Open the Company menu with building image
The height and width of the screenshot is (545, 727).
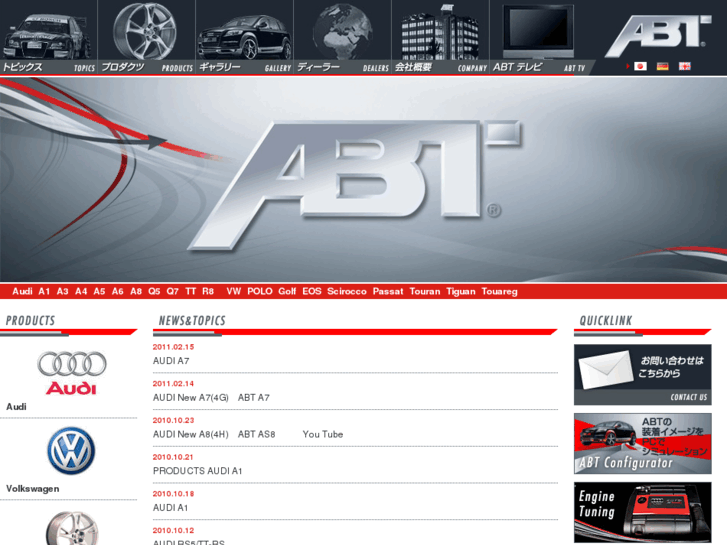(x=440, y=37)
